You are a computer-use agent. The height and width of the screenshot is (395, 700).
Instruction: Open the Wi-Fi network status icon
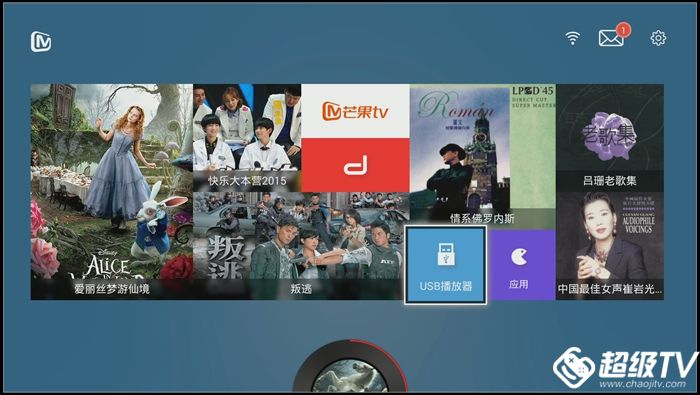[x=572, y=38]
